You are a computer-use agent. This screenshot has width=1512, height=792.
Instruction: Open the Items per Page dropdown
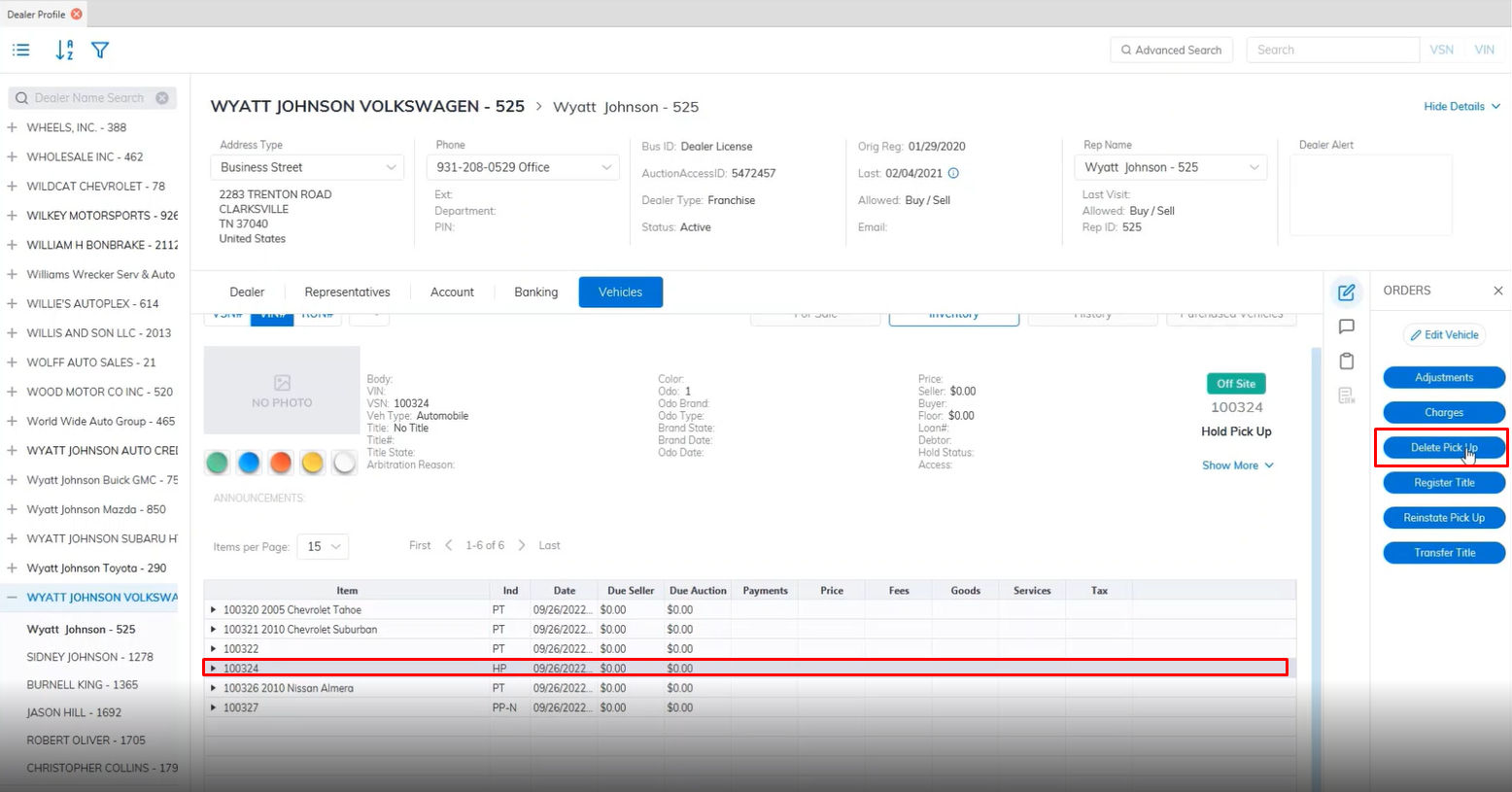[323, 546]
